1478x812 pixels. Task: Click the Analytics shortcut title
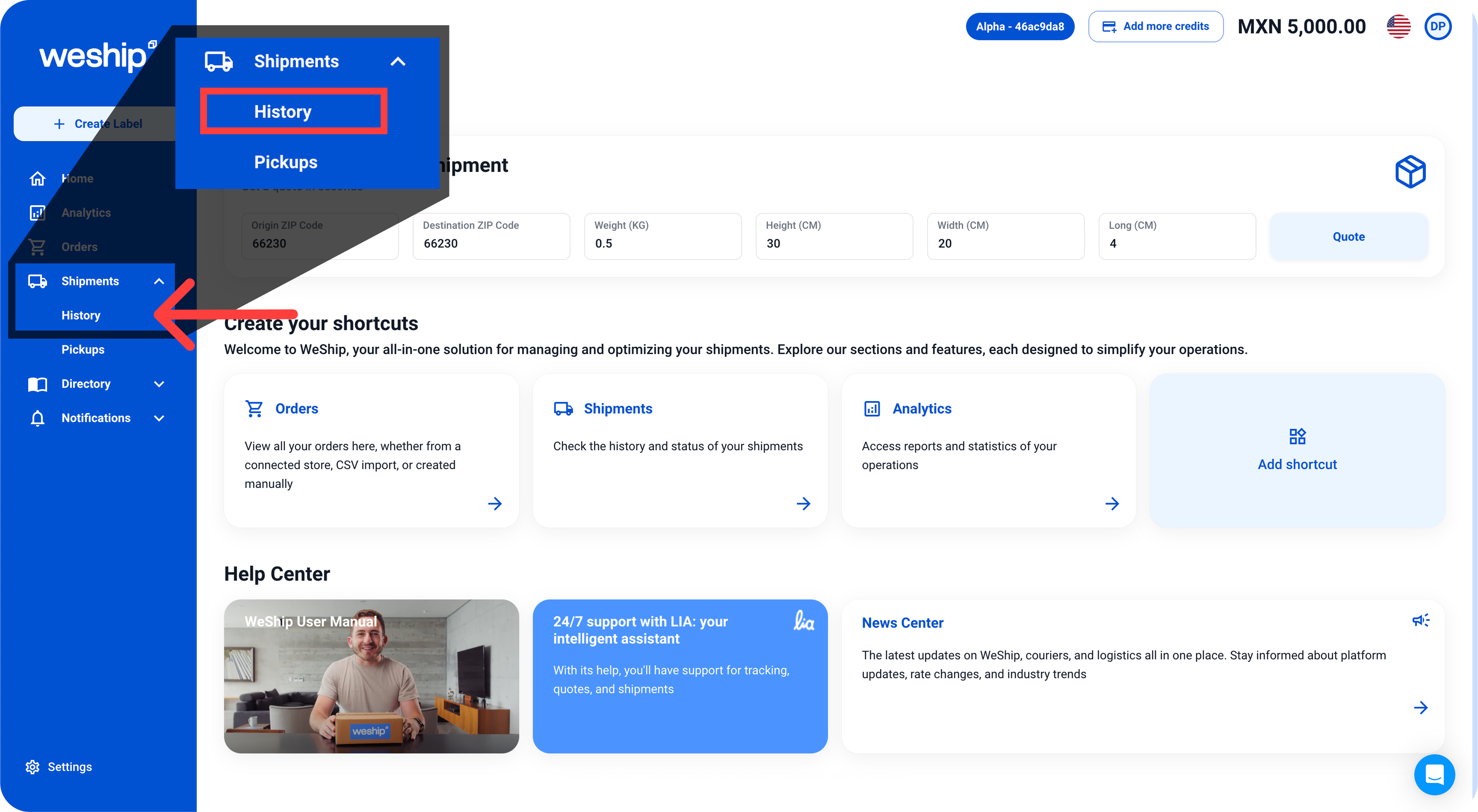pos(922,409)
